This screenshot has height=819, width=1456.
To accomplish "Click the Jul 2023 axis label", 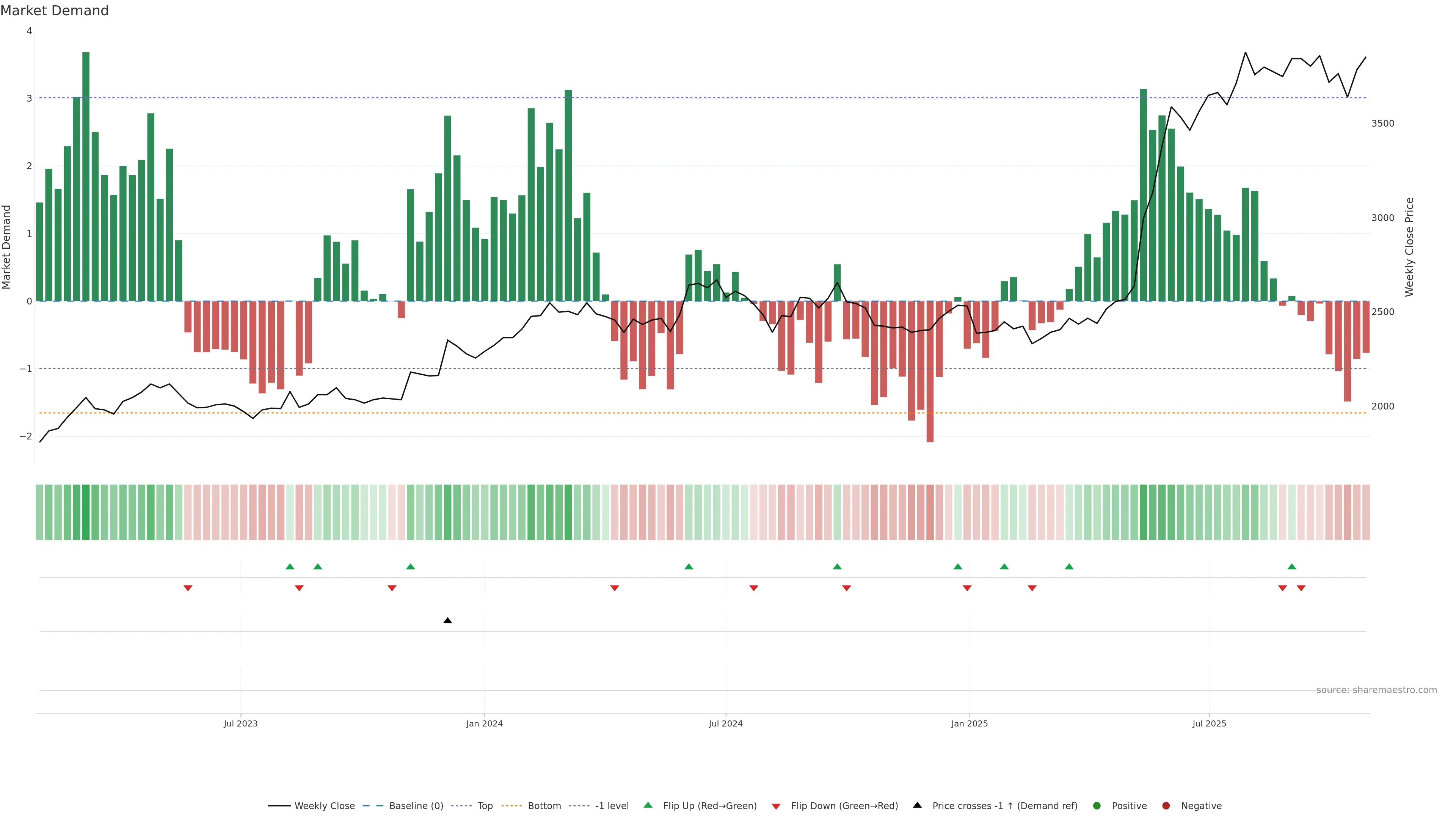I will point(241,723).
